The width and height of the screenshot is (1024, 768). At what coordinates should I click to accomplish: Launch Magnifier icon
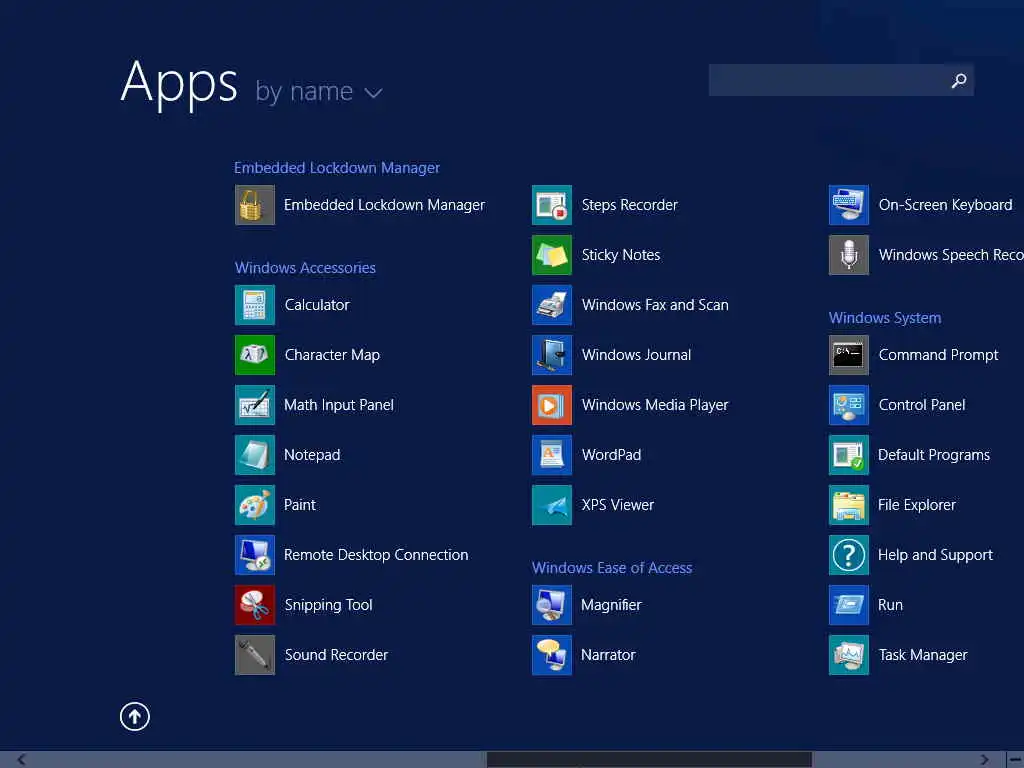pyautogui.click(x=552, y=605)
